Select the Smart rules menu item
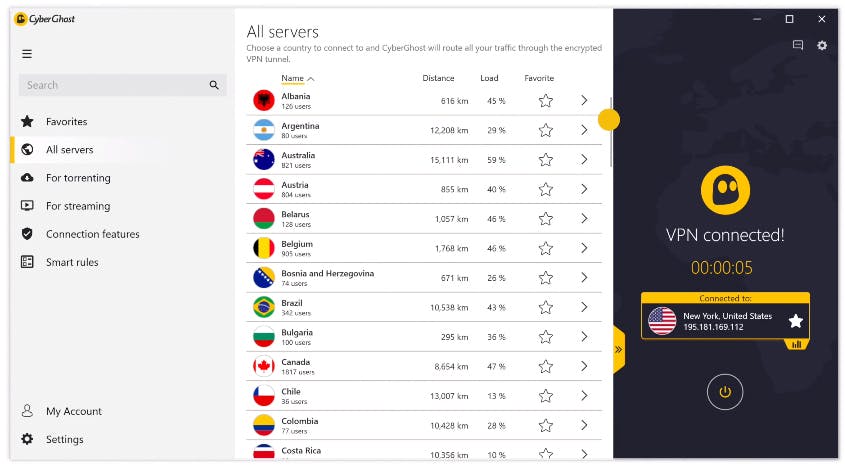Image resolution: width=845 pixels, height=467 pixels. coord(72,262)
